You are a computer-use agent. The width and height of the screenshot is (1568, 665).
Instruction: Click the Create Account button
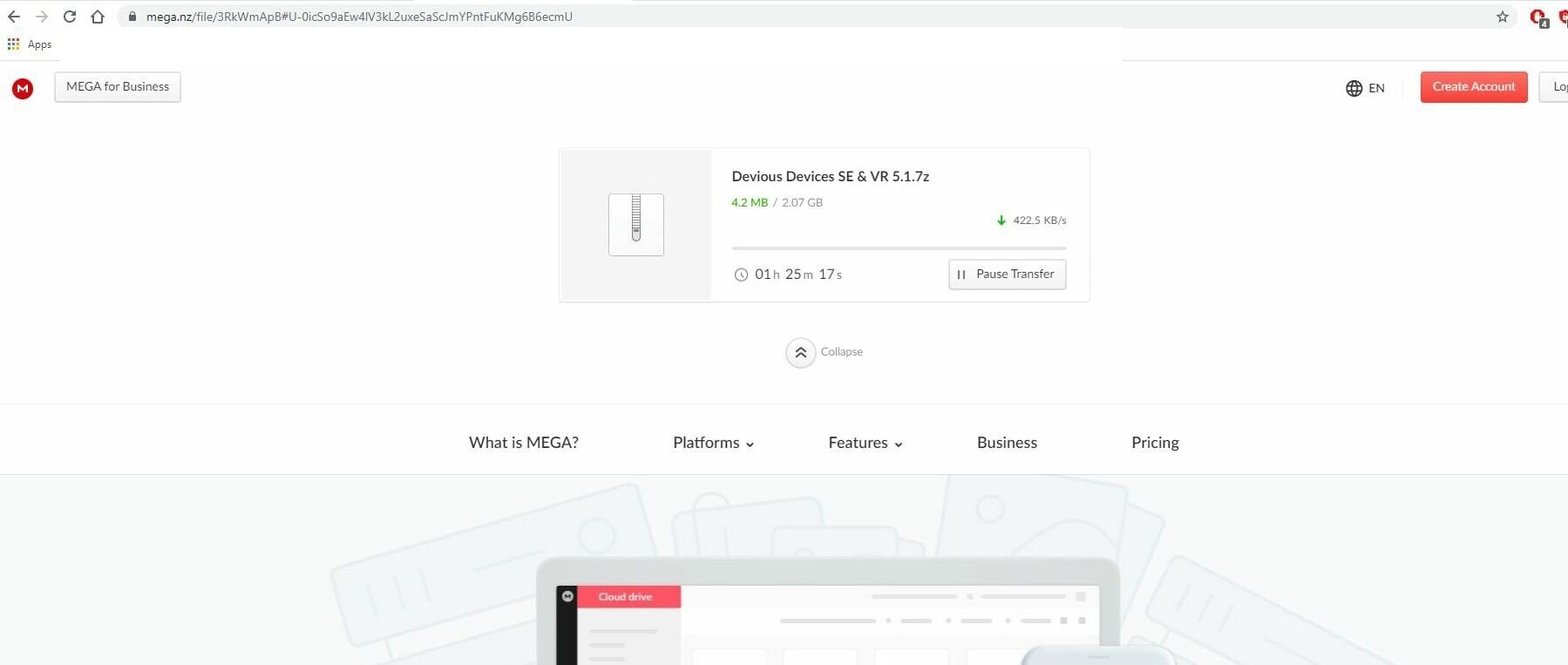1474,87
